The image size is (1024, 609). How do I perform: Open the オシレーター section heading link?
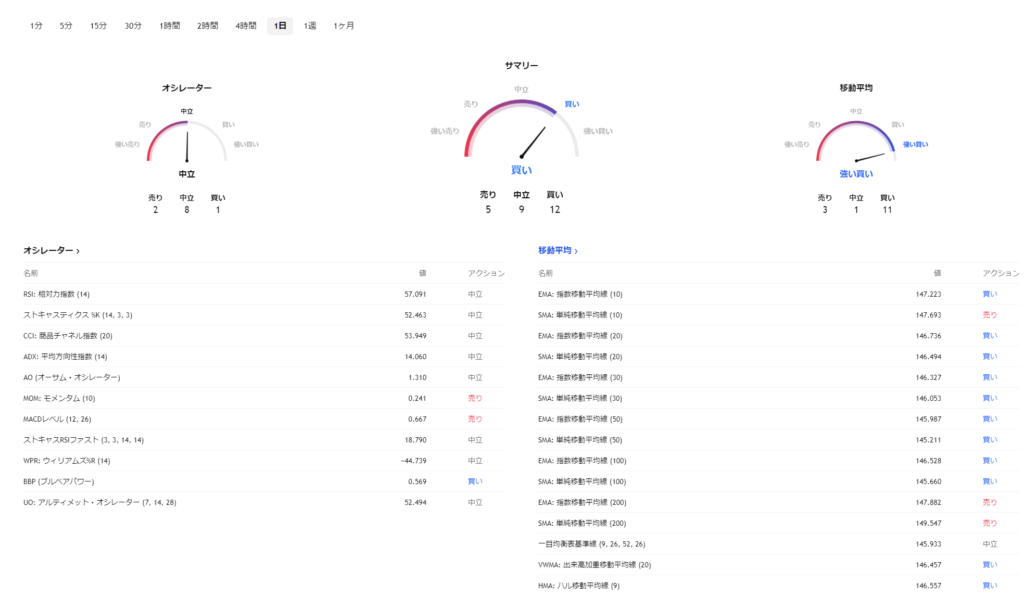coord(51,250)
